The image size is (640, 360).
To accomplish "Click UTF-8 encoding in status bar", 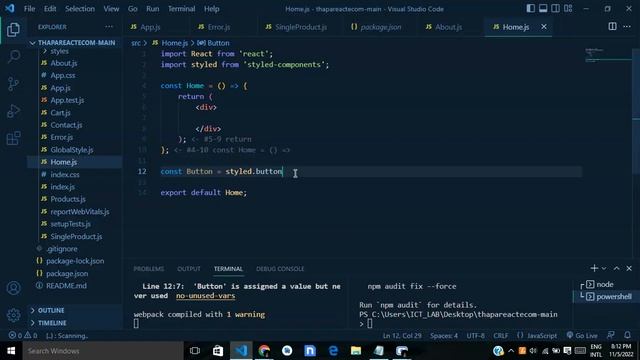I will click(x=476, y=336).
